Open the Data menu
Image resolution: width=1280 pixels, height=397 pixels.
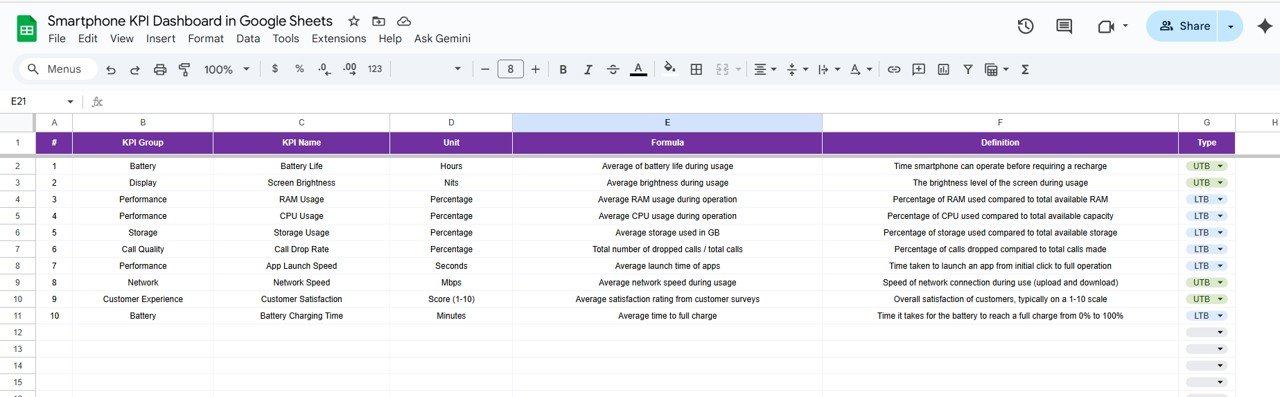[x=248, y=38]
